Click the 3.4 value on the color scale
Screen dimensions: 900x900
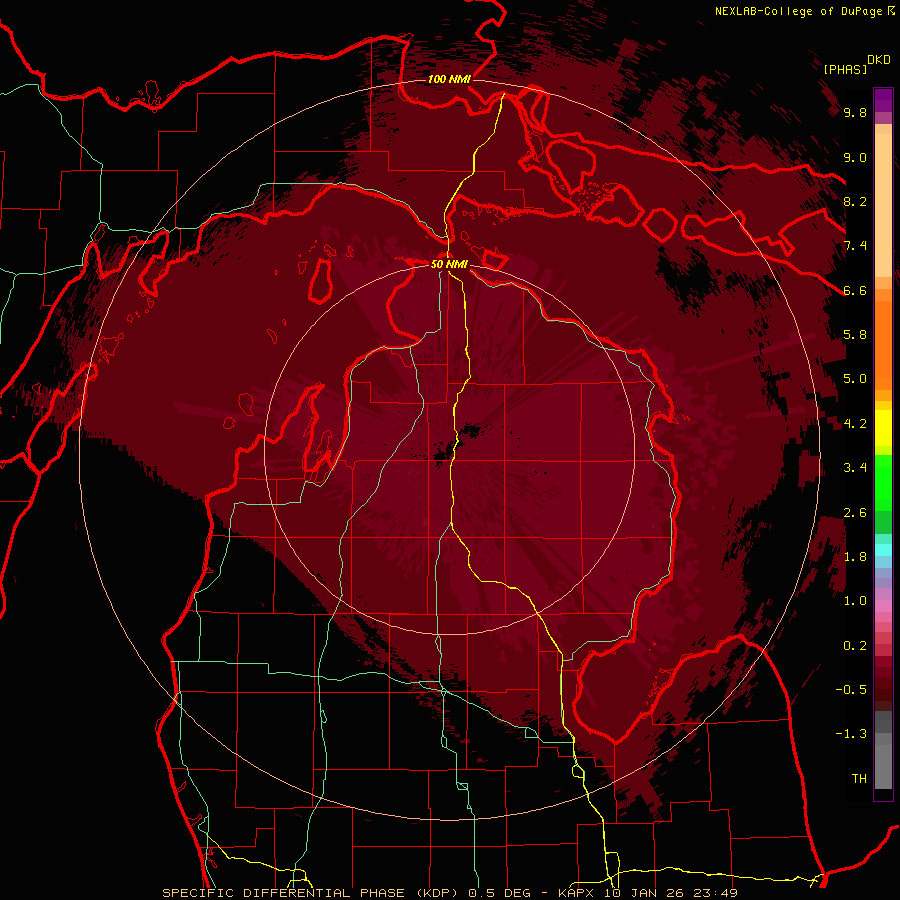(x=855, y=468)
